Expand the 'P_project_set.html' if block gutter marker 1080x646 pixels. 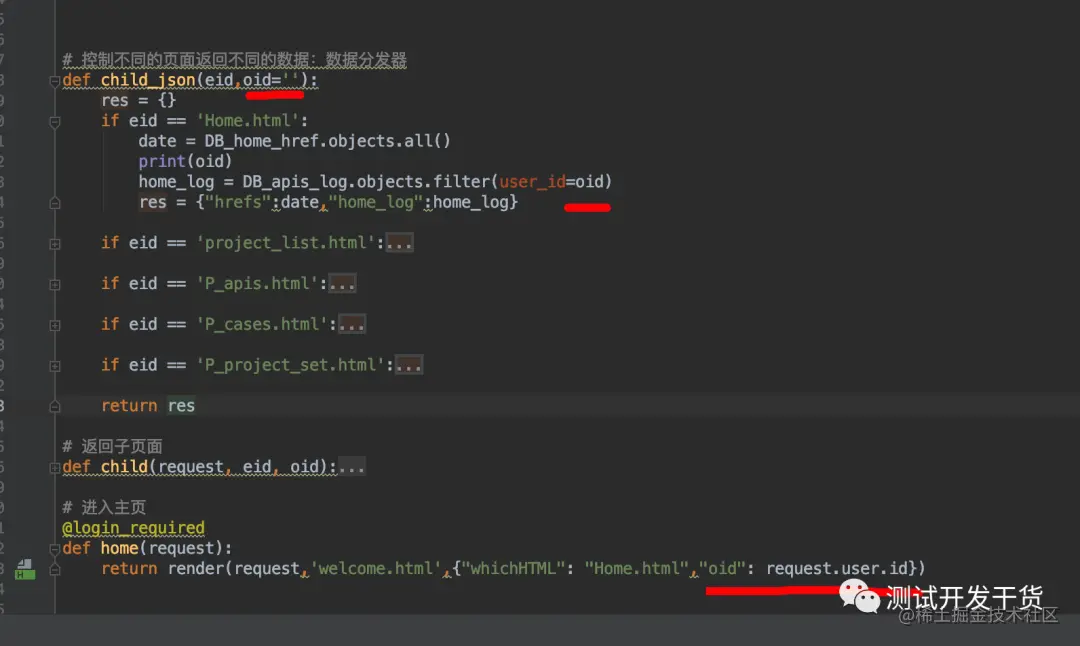pyautogui.click(x=54, y=366)
